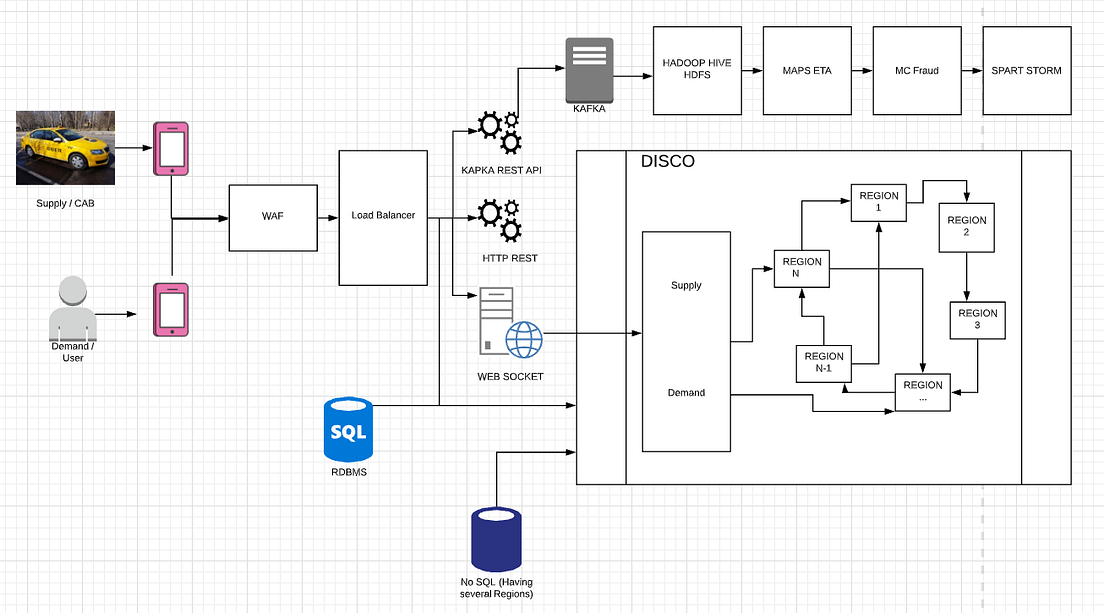This screenshot has width=1104, height=613.
Task: Click the REGION N-1 node
Action: [823, 362]
